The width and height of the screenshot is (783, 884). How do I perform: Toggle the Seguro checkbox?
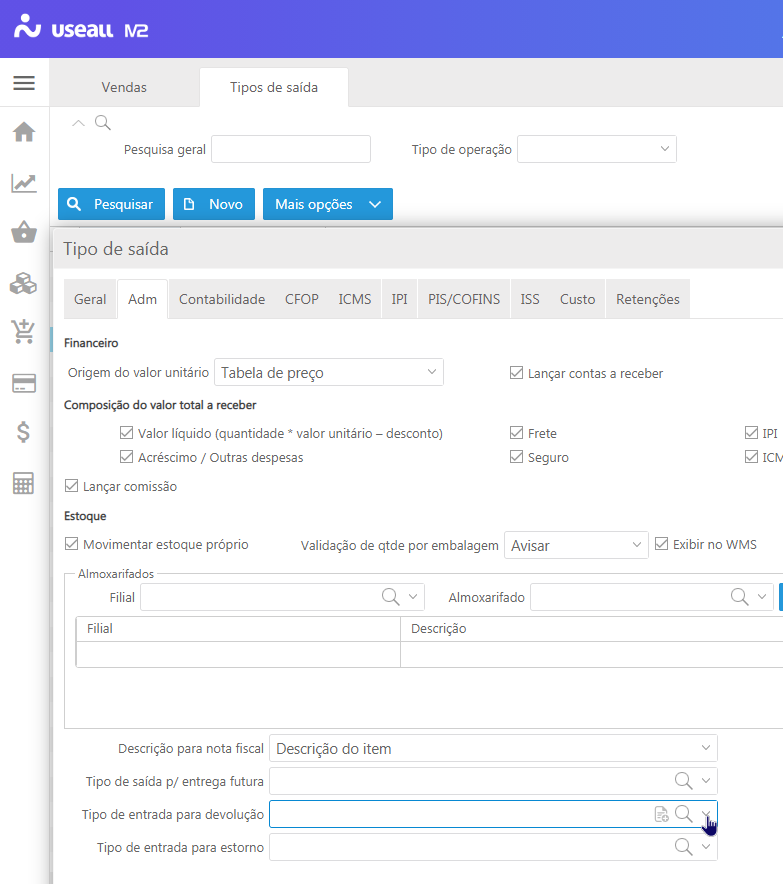click(516, 457)
